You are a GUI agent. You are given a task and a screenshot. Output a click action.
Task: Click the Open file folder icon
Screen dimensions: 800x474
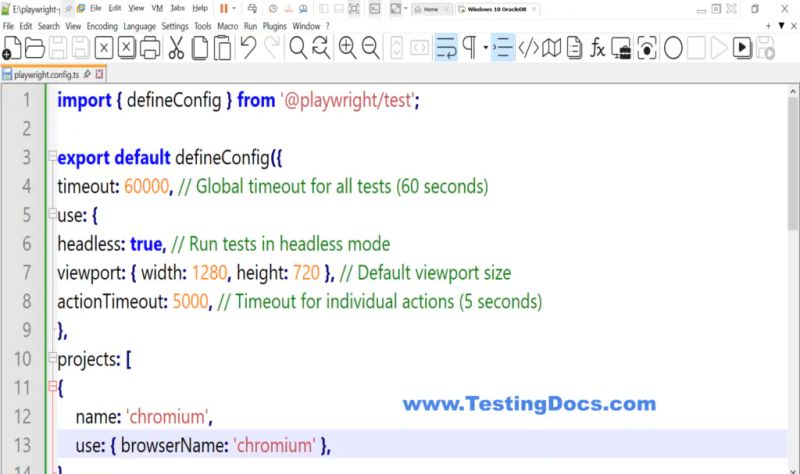(x=35, y=48)
